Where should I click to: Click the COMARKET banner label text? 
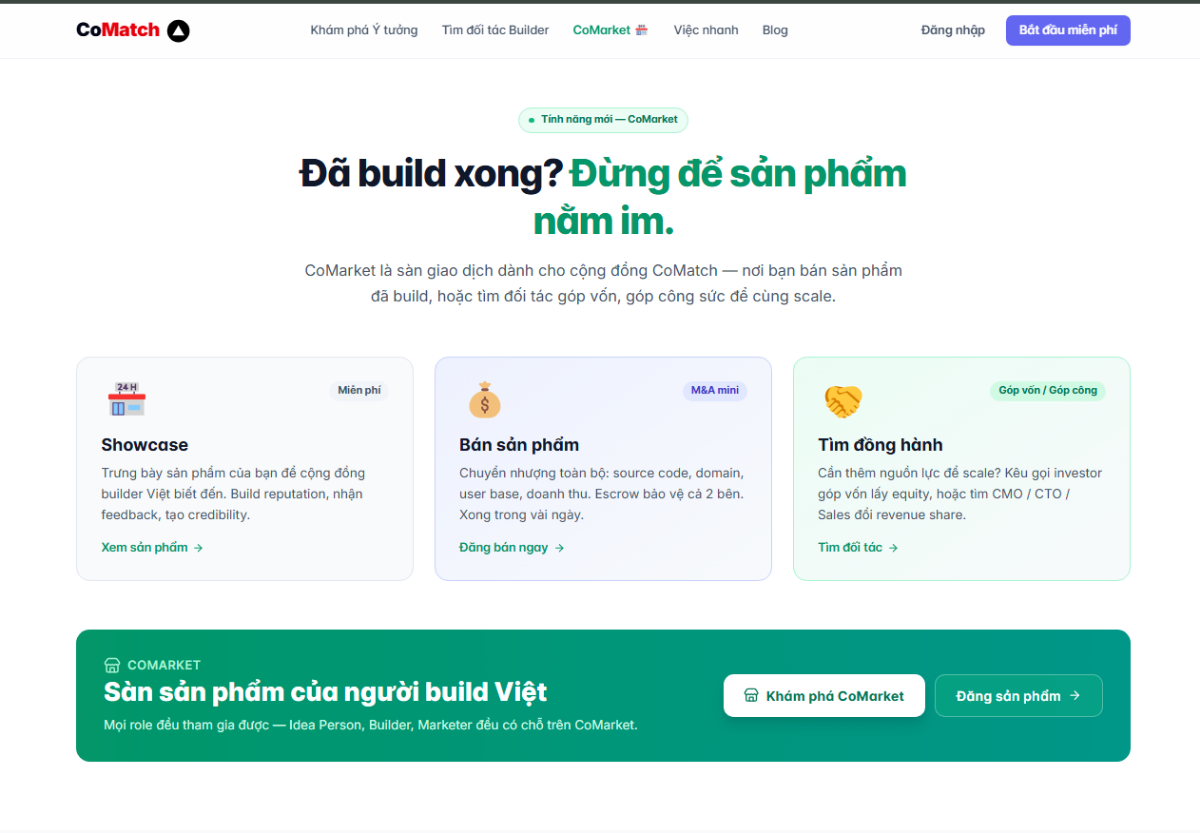(x=164, y=665)
